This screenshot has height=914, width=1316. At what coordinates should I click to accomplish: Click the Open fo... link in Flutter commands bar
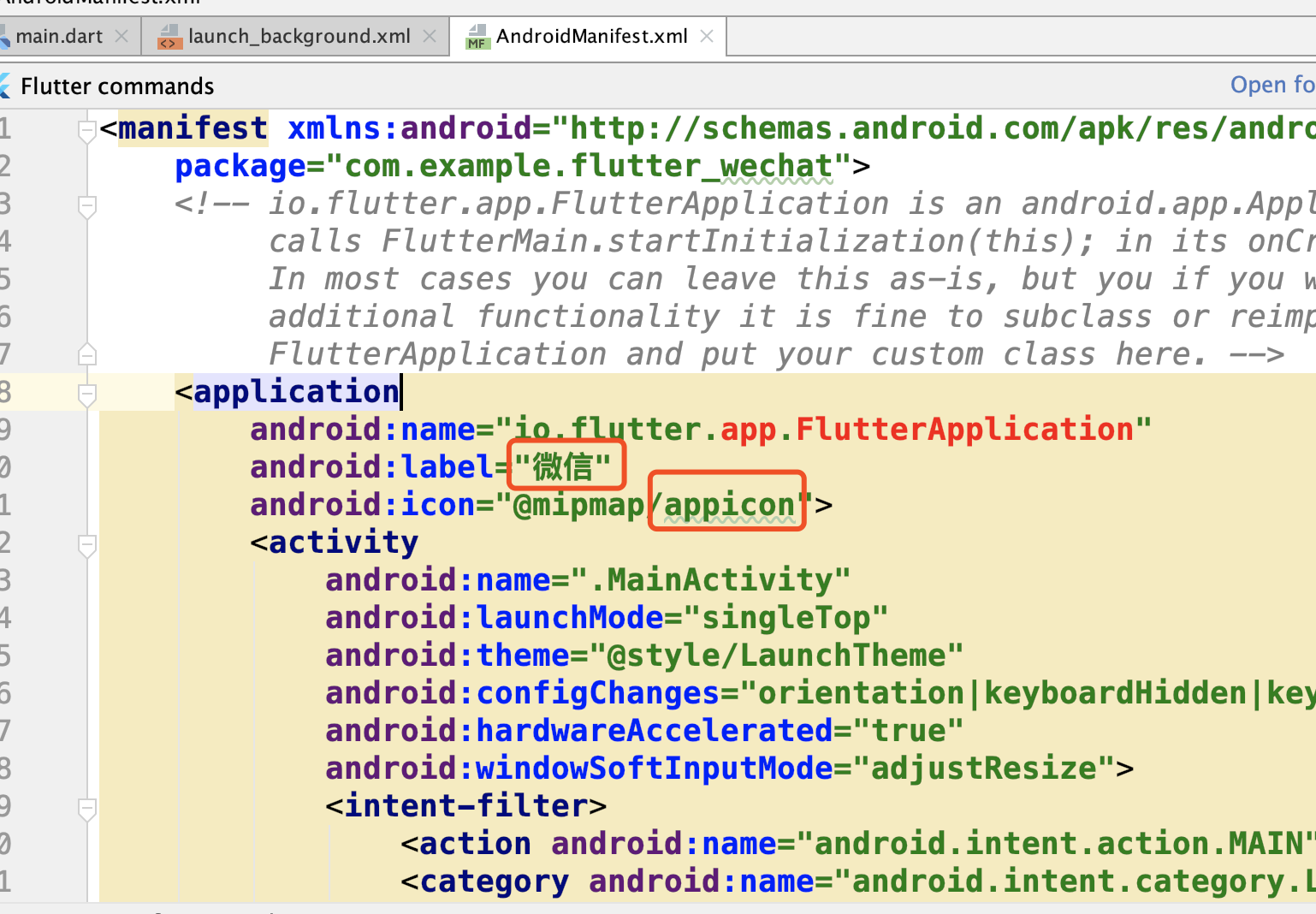(1272, 85)
